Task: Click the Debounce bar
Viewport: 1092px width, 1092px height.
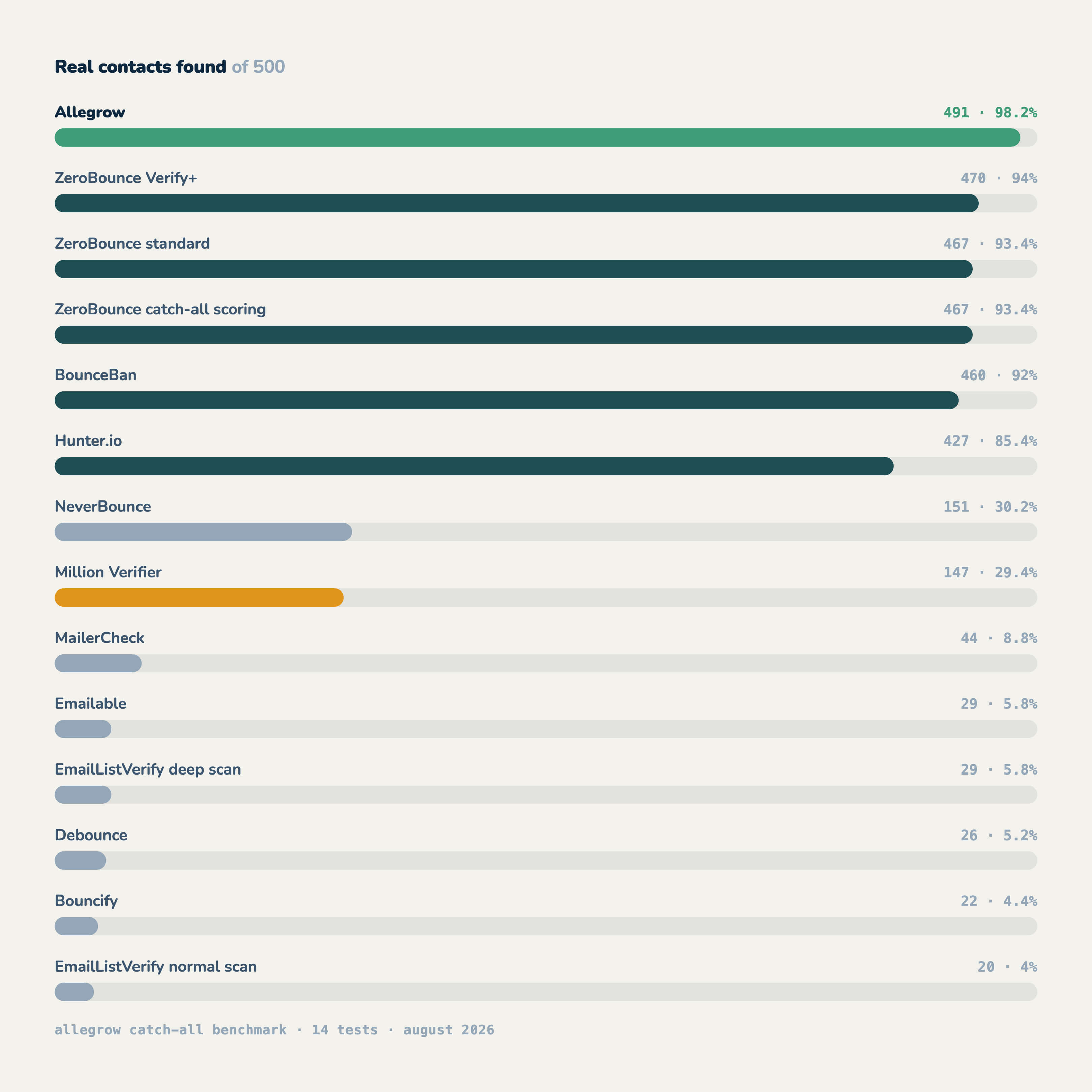Action: tap(80, 860)
